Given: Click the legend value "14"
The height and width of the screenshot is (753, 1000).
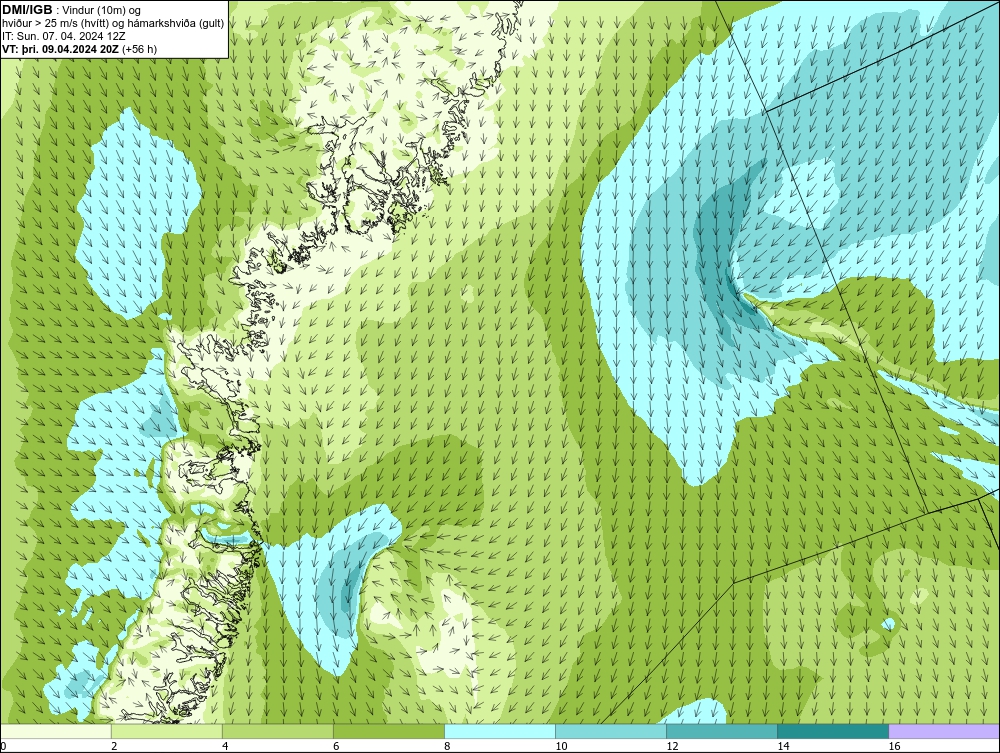Looking at the screenshot, I should click(x=783, y=746).
